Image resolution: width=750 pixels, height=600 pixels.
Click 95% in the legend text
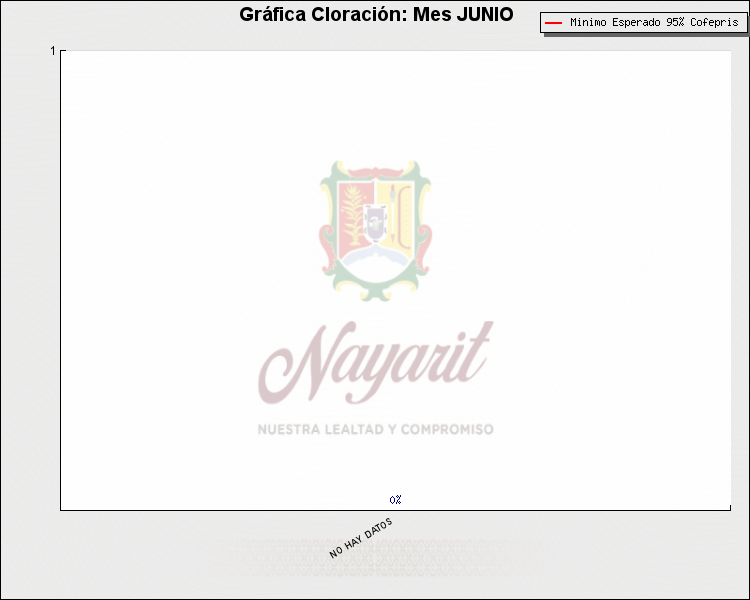pos(678,22)
